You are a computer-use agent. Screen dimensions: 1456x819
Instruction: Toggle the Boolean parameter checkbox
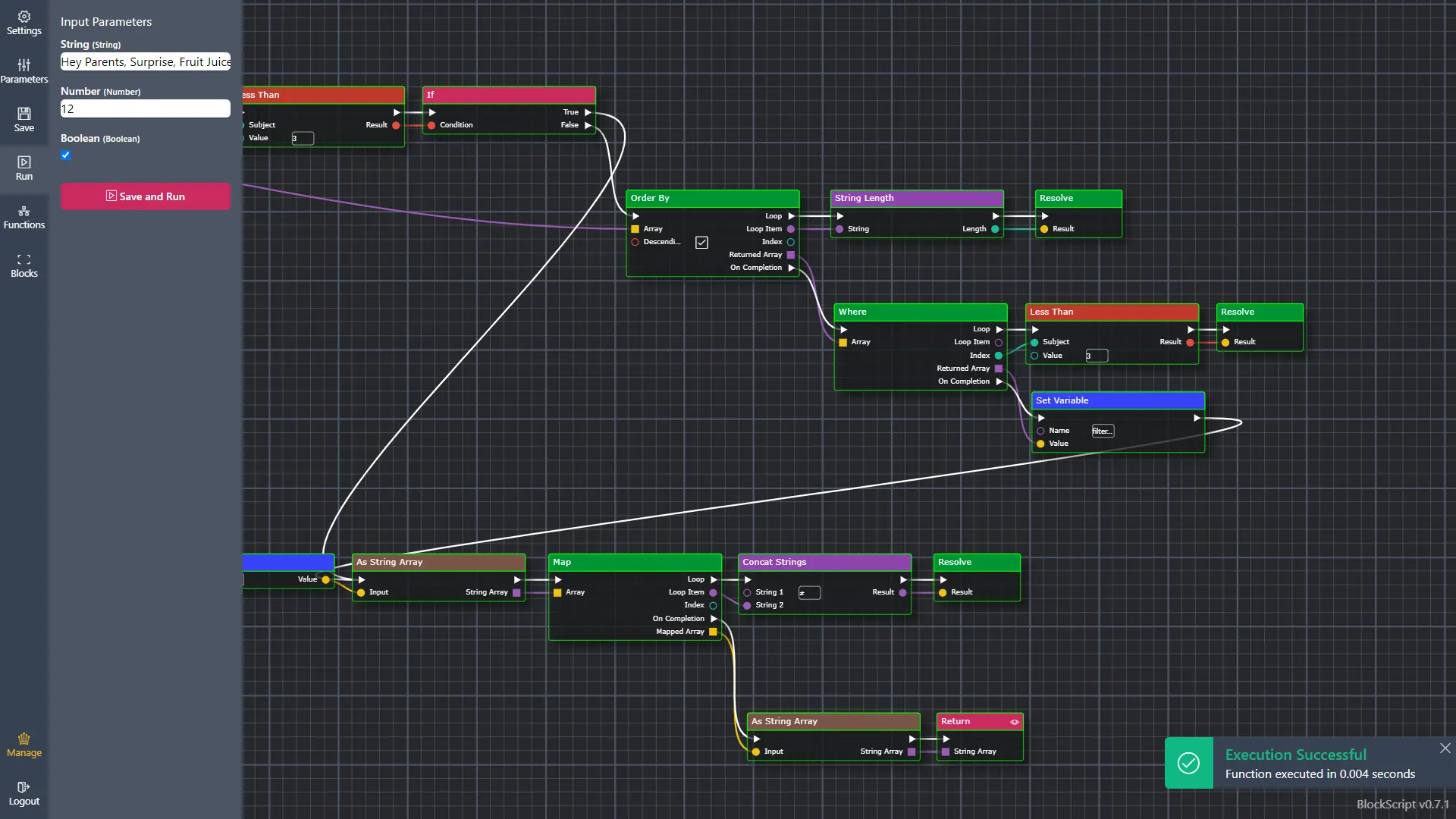pyautogui.click(x=66, y=155)
